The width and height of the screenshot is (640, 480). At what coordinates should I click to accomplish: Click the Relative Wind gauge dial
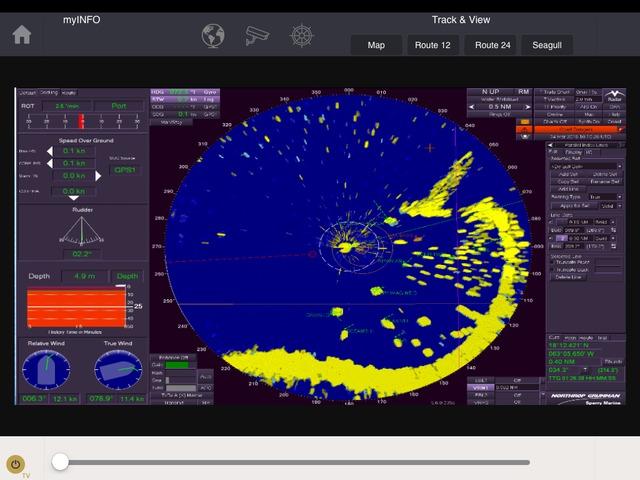click(x=48, y=370)
